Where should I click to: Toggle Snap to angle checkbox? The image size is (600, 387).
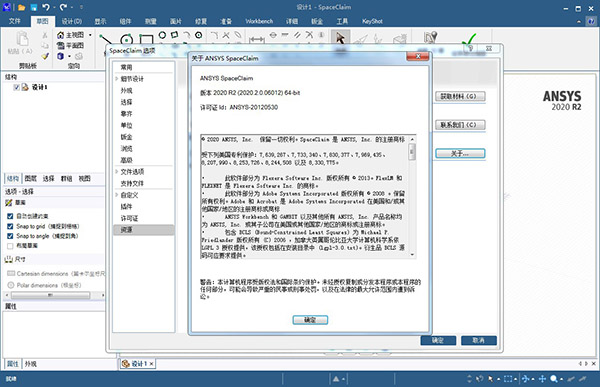10,236
